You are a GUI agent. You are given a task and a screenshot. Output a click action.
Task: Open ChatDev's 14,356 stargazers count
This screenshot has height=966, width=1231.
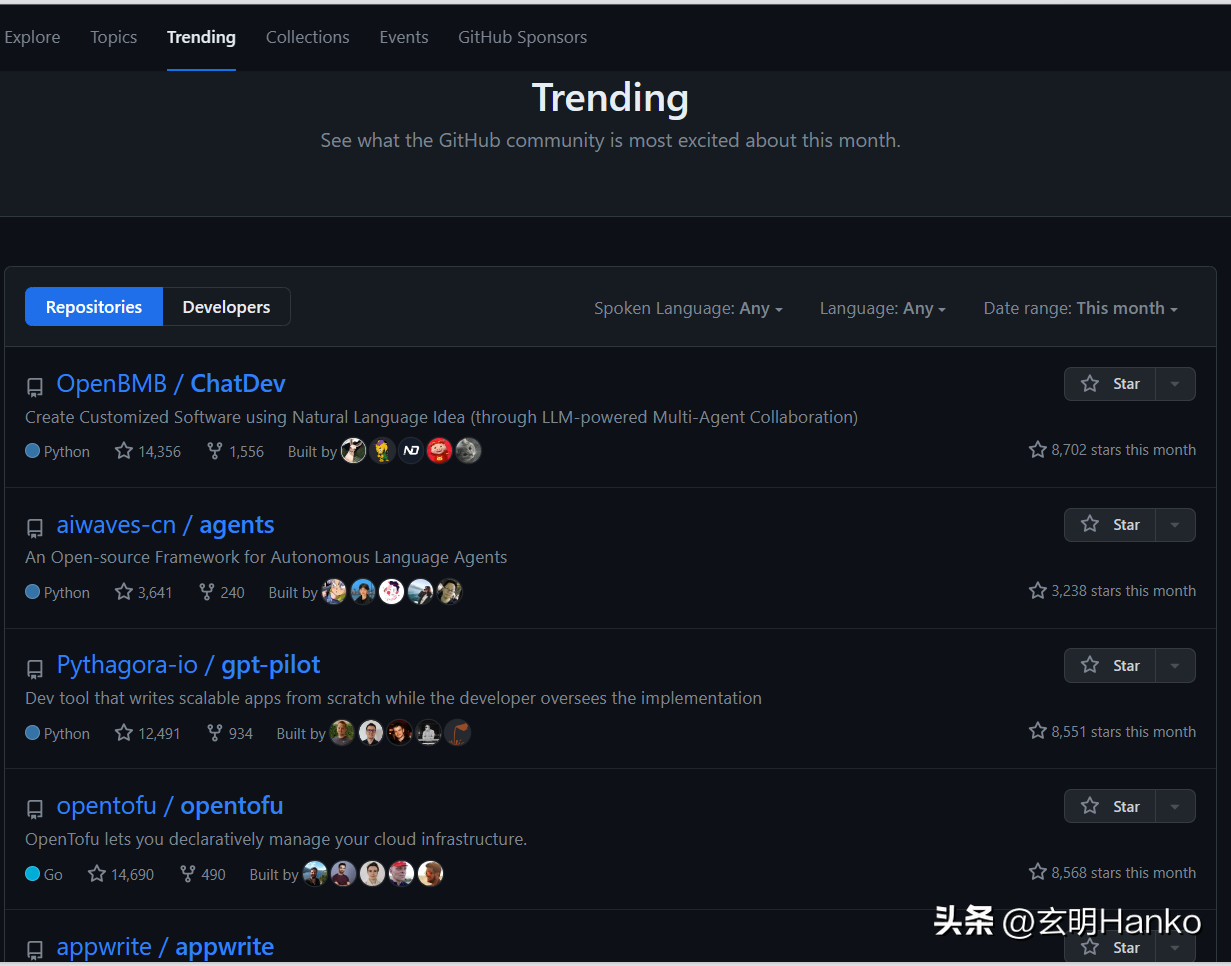148,451
